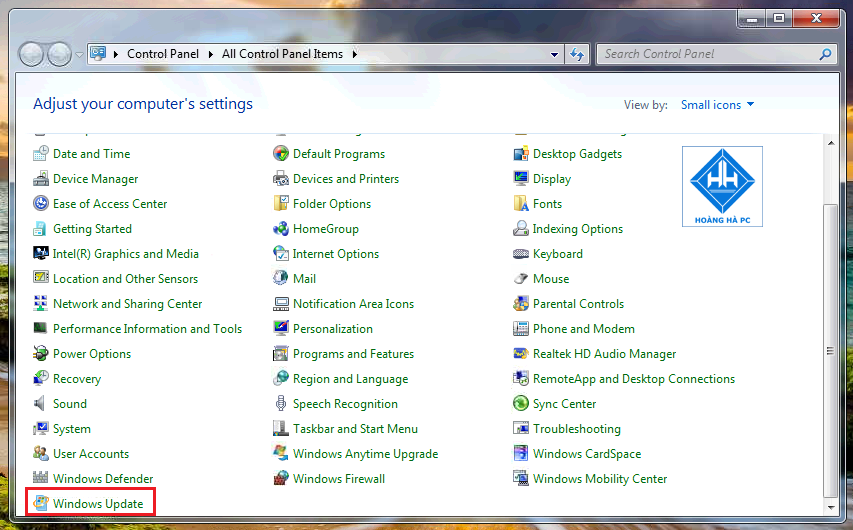The image size is (853, 530).
Task: Open Ease of Access Center icon
Action: tap(40, 204)
